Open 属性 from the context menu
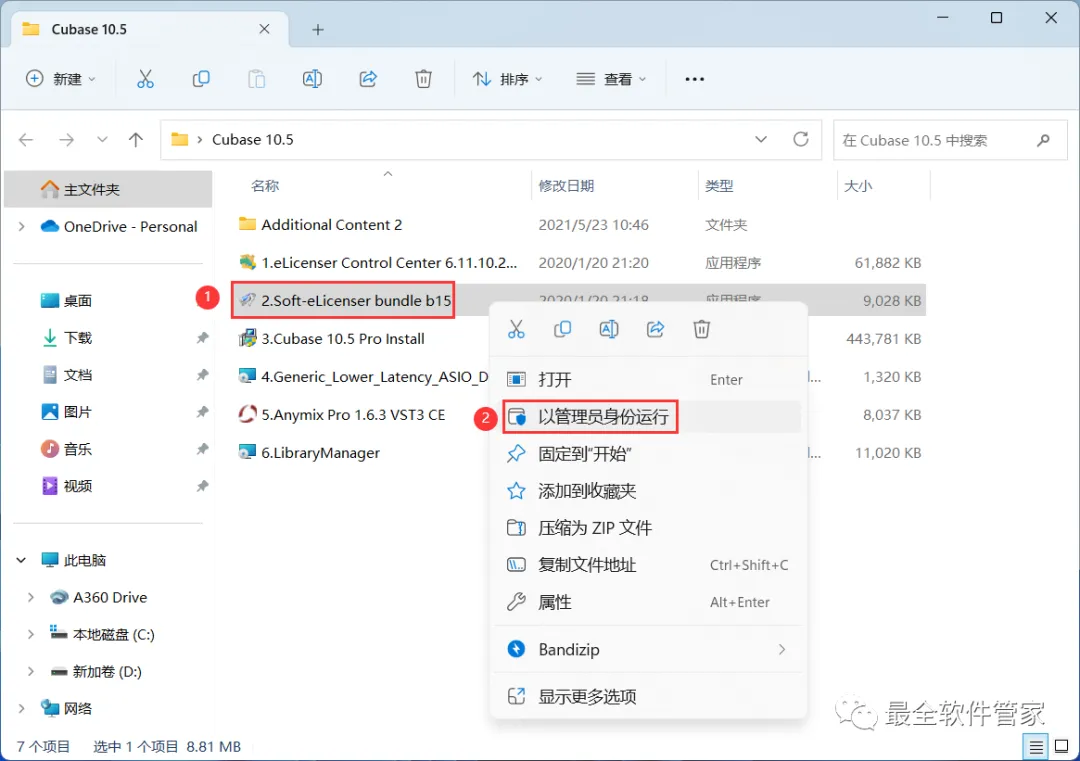 pyautogui.click(x=647, y=603)
